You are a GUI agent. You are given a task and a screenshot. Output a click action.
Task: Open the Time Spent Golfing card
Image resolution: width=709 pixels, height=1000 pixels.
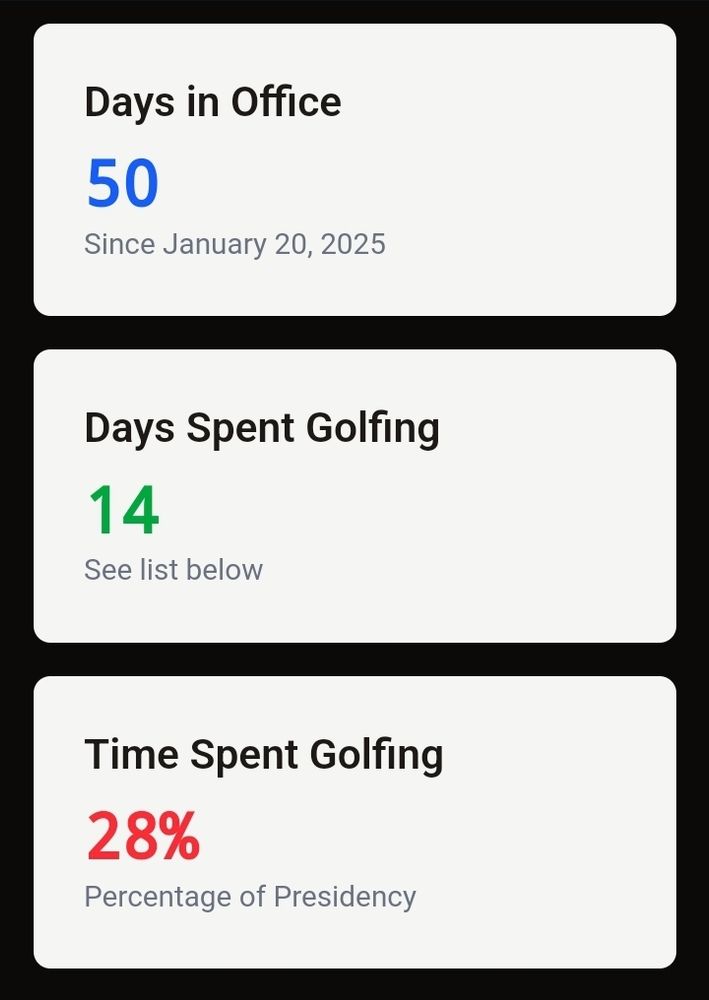[x=354, y=822]
